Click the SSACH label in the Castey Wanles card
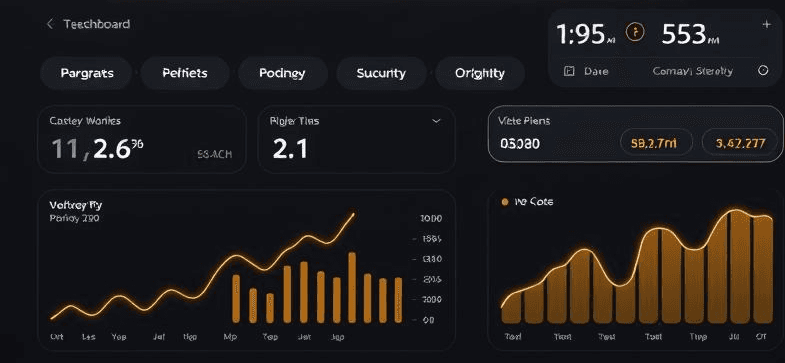 pyautogui.click(x=215, y=154)
